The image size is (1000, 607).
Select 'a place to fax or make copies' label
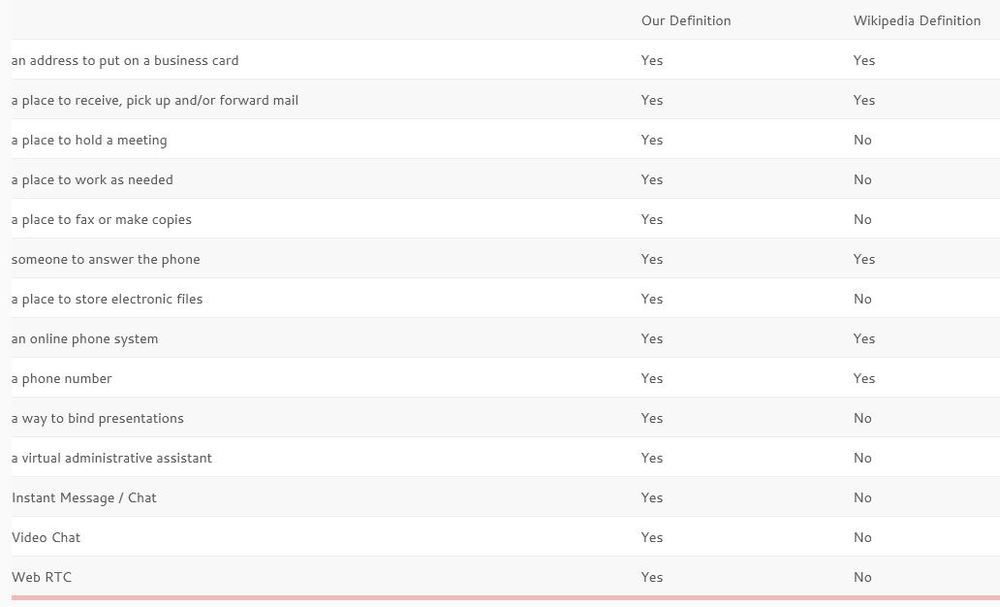101,219
